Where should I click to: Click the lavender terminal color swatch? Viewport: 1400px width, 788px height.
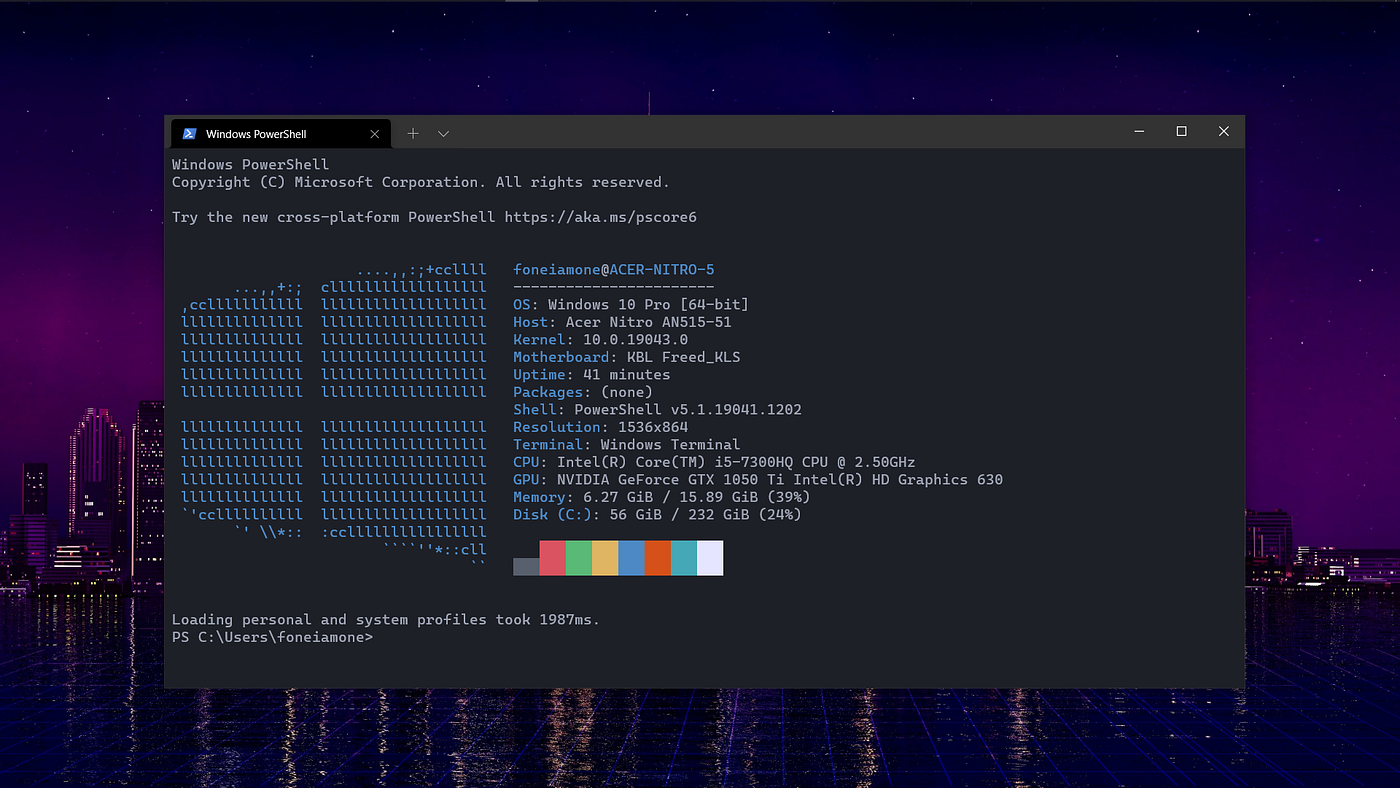(708, 558)
